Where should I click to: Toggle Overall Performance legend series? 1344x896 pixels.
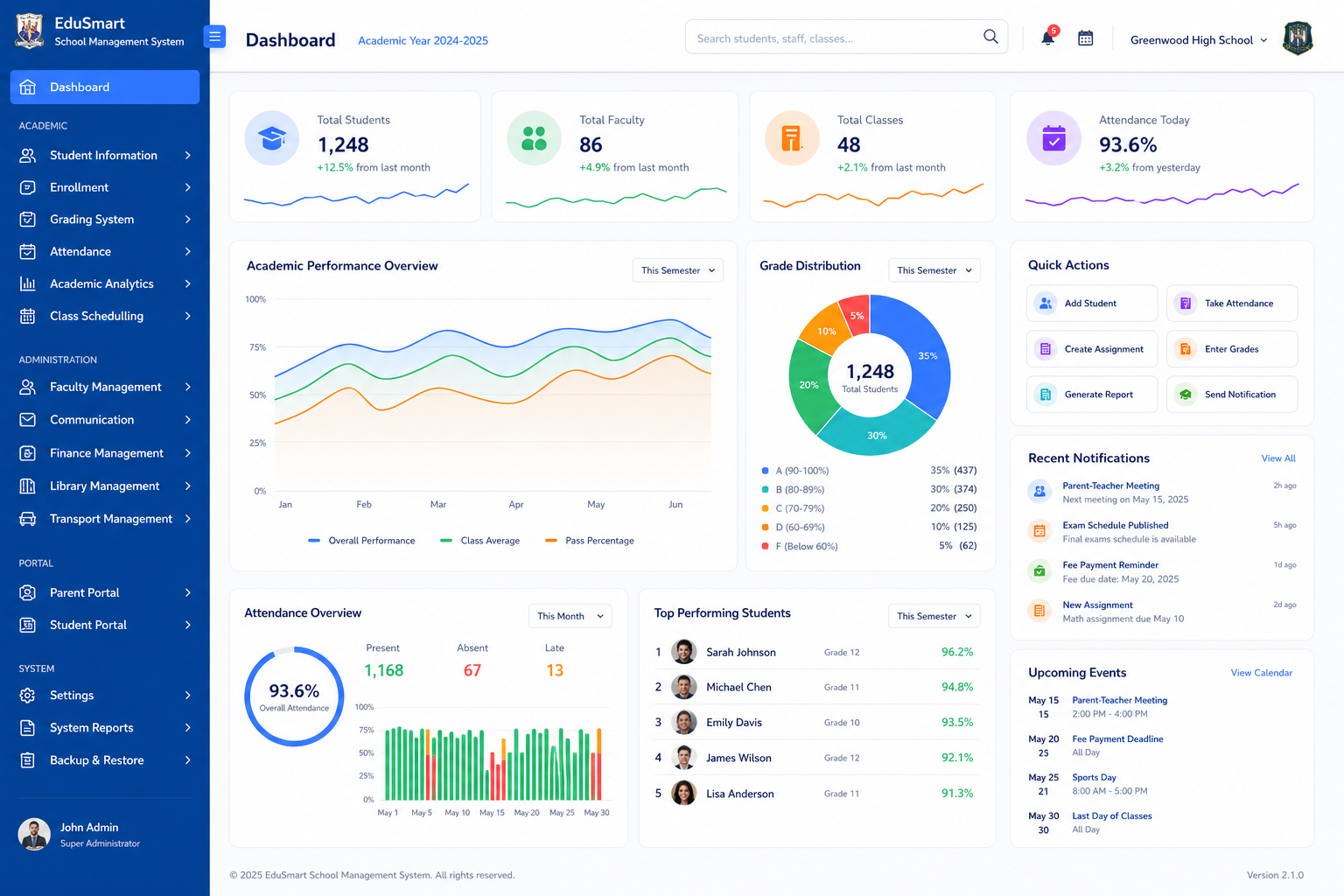pos(361,541)
